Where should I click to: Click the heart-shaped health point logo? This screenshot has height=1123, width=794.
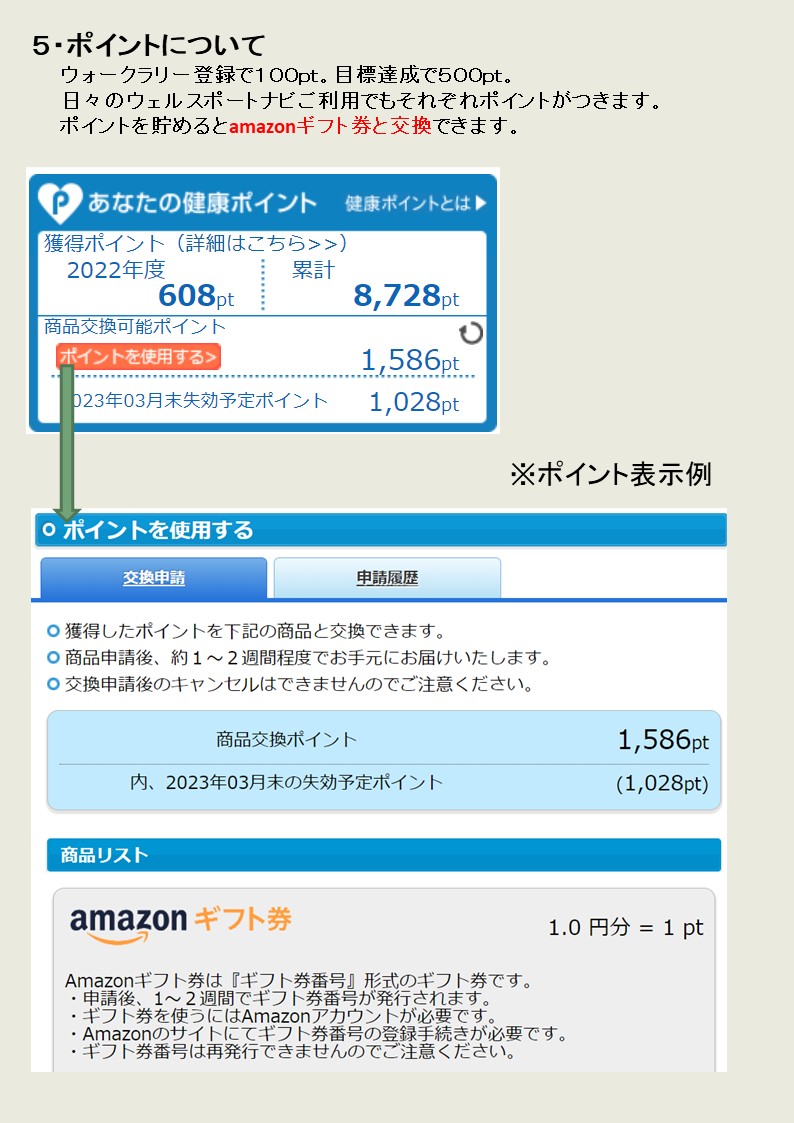pyautogui.click(x=60, y=202)
